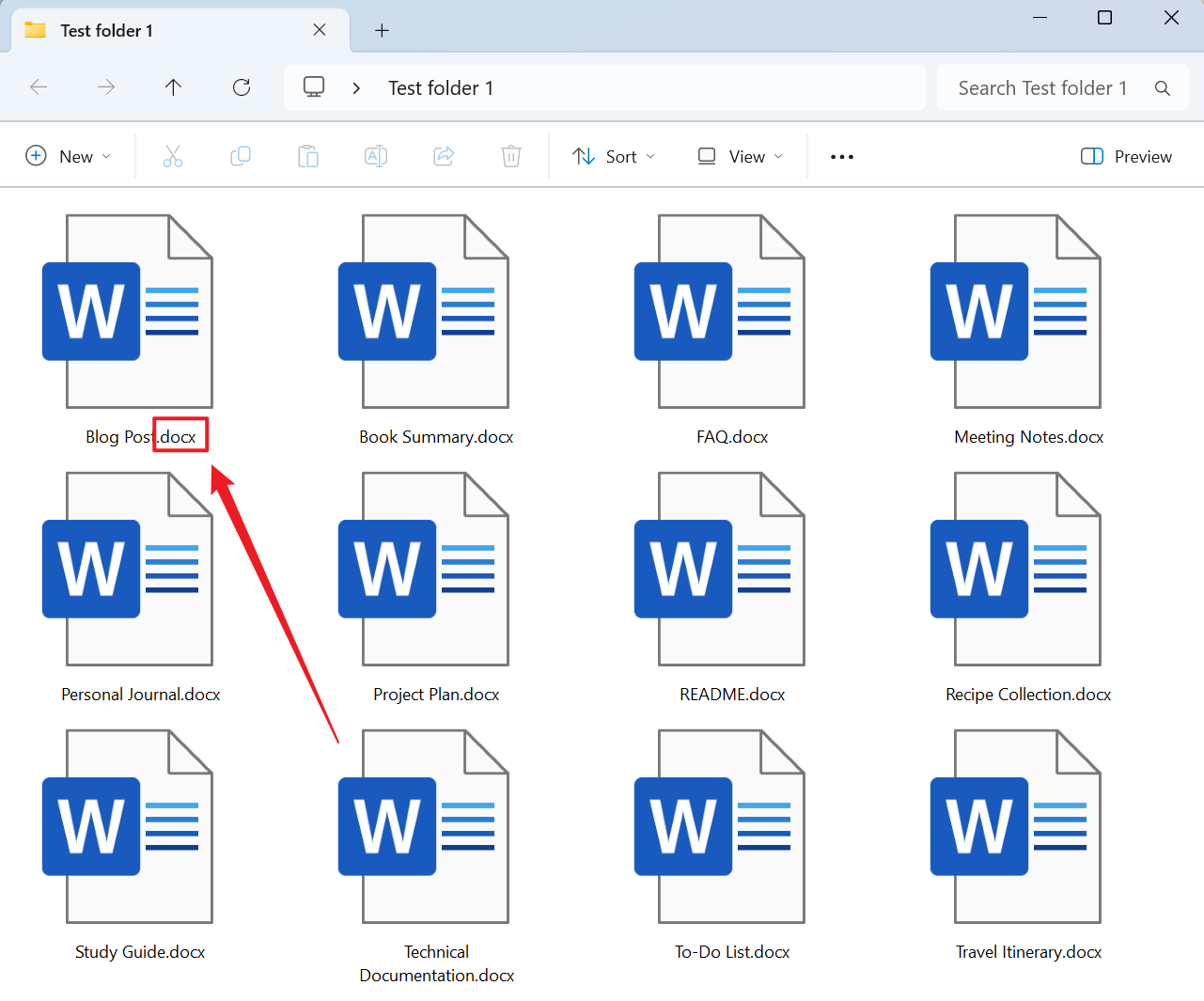Expand the New menu dropdown

point(67,156)
